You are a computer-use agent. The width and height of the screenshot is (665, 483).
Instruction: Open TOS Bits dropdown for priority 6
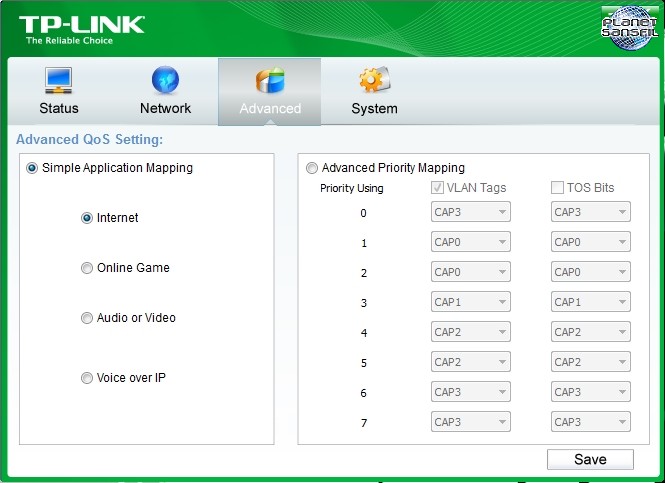point(591,392)
